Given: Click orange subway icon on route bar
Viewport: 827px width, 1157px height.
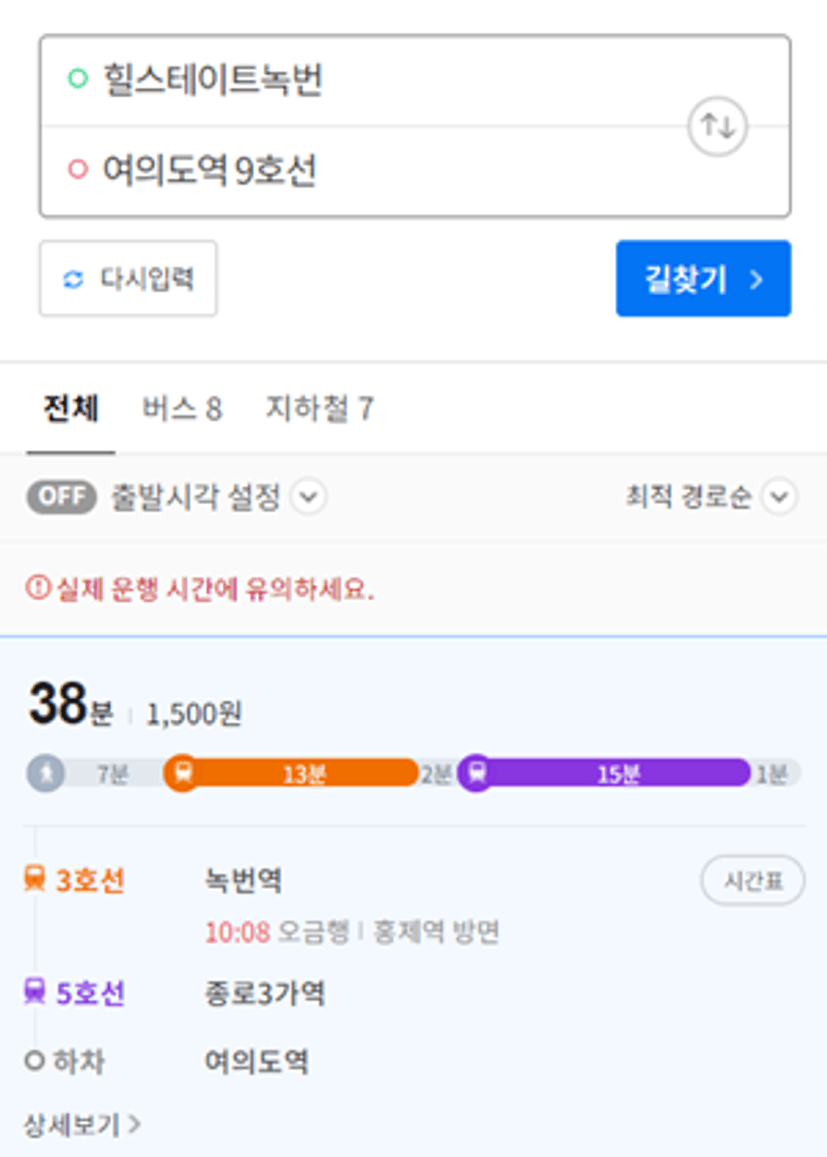Looking at the screenshot, I should [x=183, y=773].
